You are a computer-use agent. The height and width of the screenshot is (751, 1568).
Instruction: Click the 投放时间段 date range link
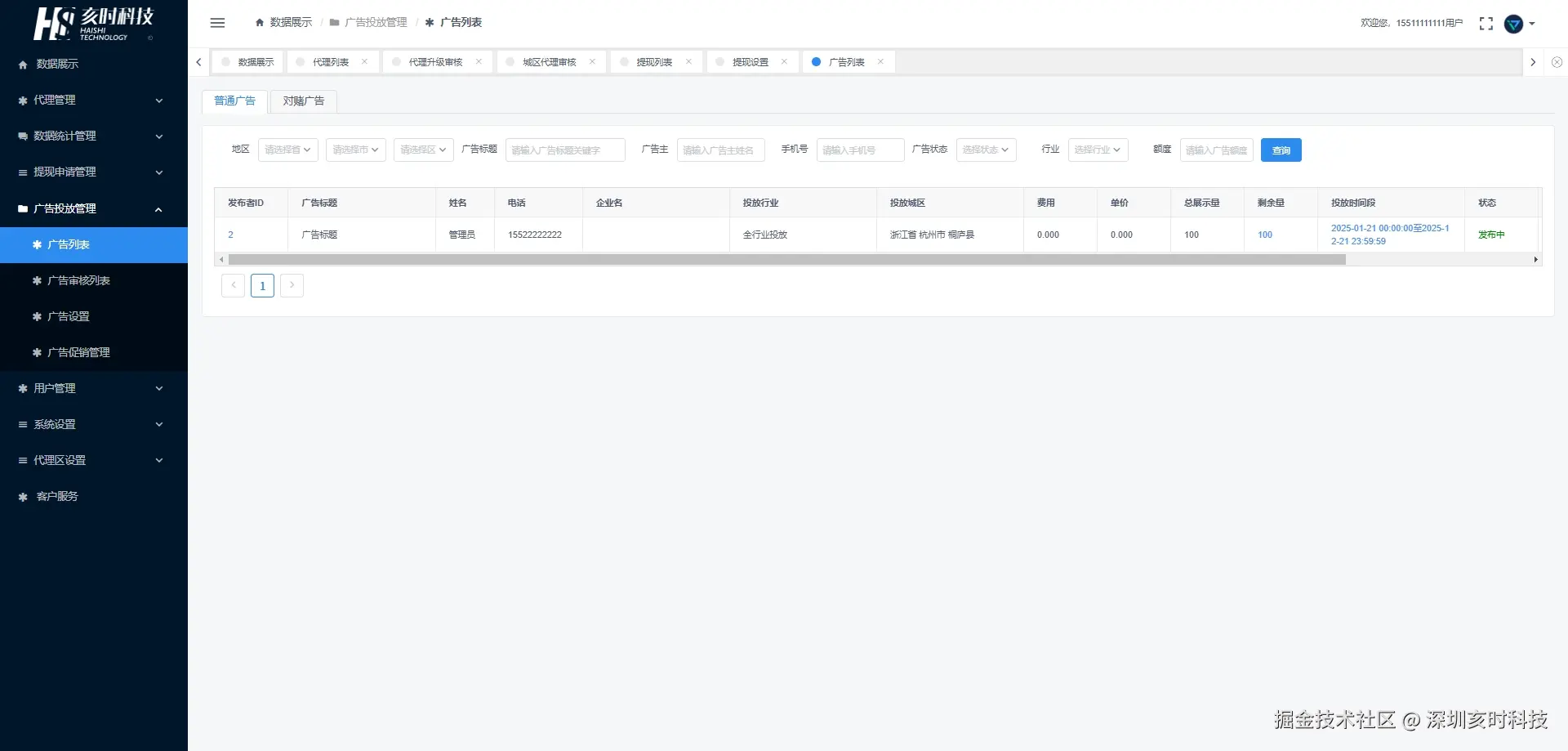click(1390, 235)
